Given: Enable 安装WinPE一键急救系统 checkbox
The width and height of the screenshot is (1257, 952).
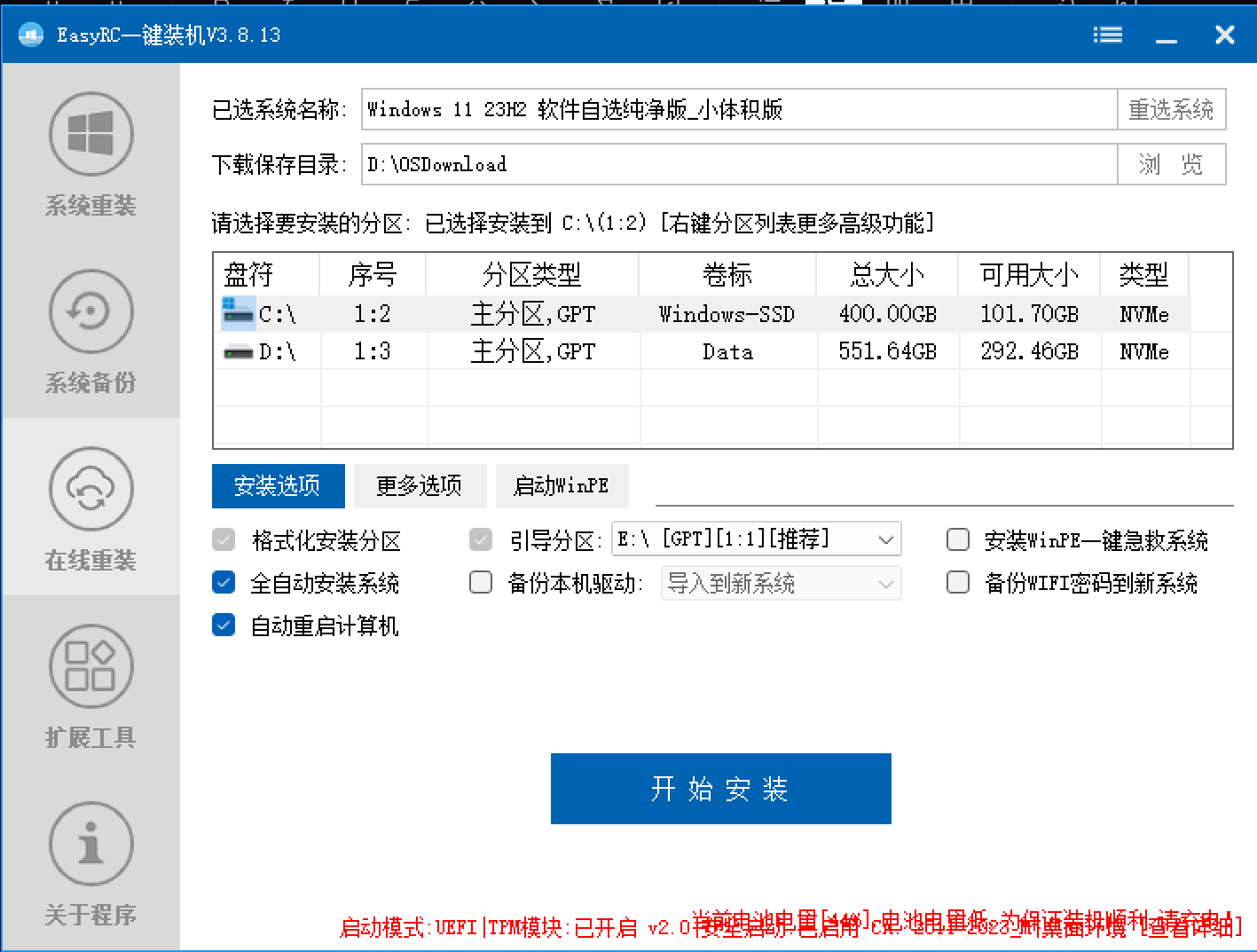Looking at the screenshot, I should (x=958, y=539).
